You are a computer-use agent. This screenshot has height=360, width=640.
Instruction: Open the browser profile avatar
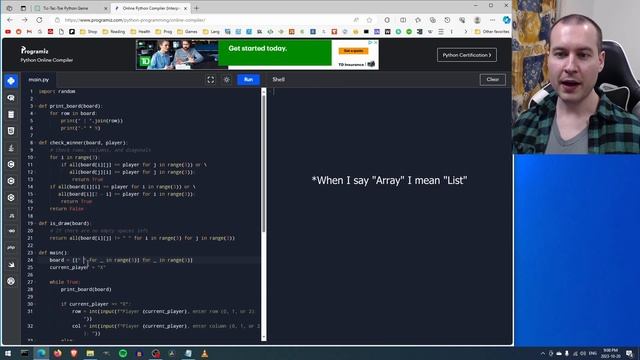tap(477, 20)
